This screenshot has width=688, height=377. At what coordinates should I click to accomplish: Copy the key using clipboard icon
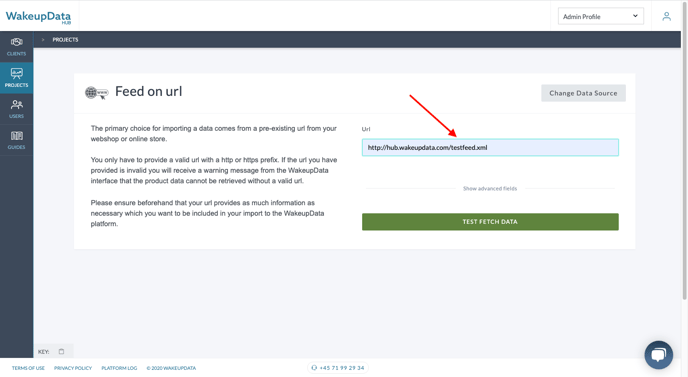pyautogui.click(x=61, y=352)
